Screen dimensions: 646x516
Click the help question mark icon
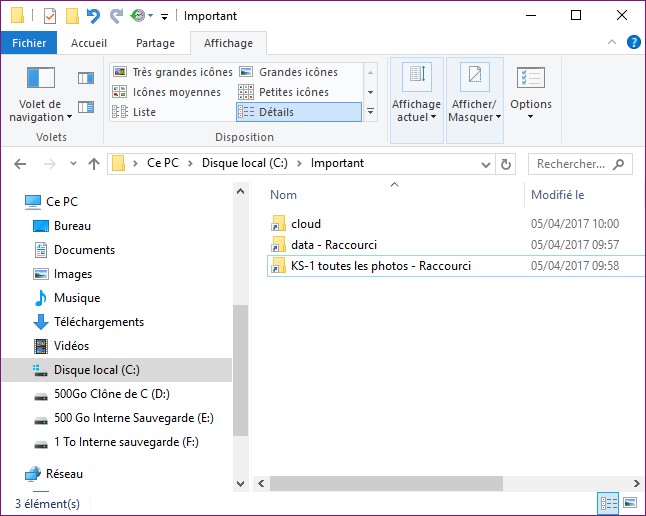(633, 42)
